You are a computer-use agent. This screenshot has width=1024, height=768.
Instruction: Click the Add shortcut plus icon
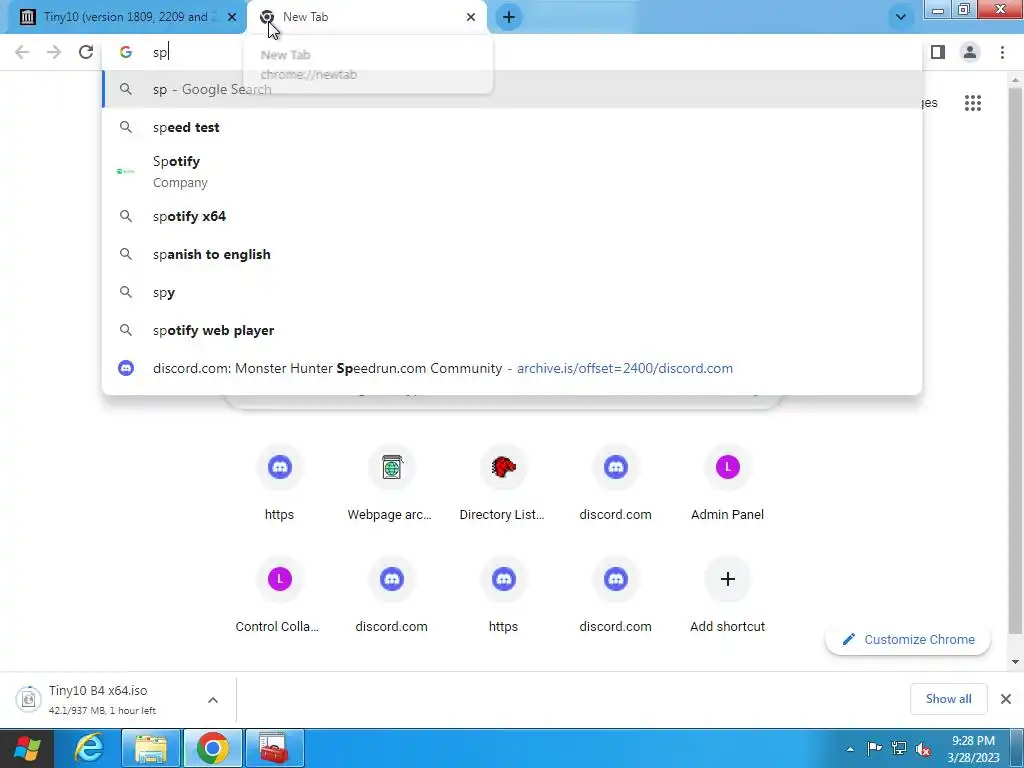pyautogui.click(x=728, y=579)
